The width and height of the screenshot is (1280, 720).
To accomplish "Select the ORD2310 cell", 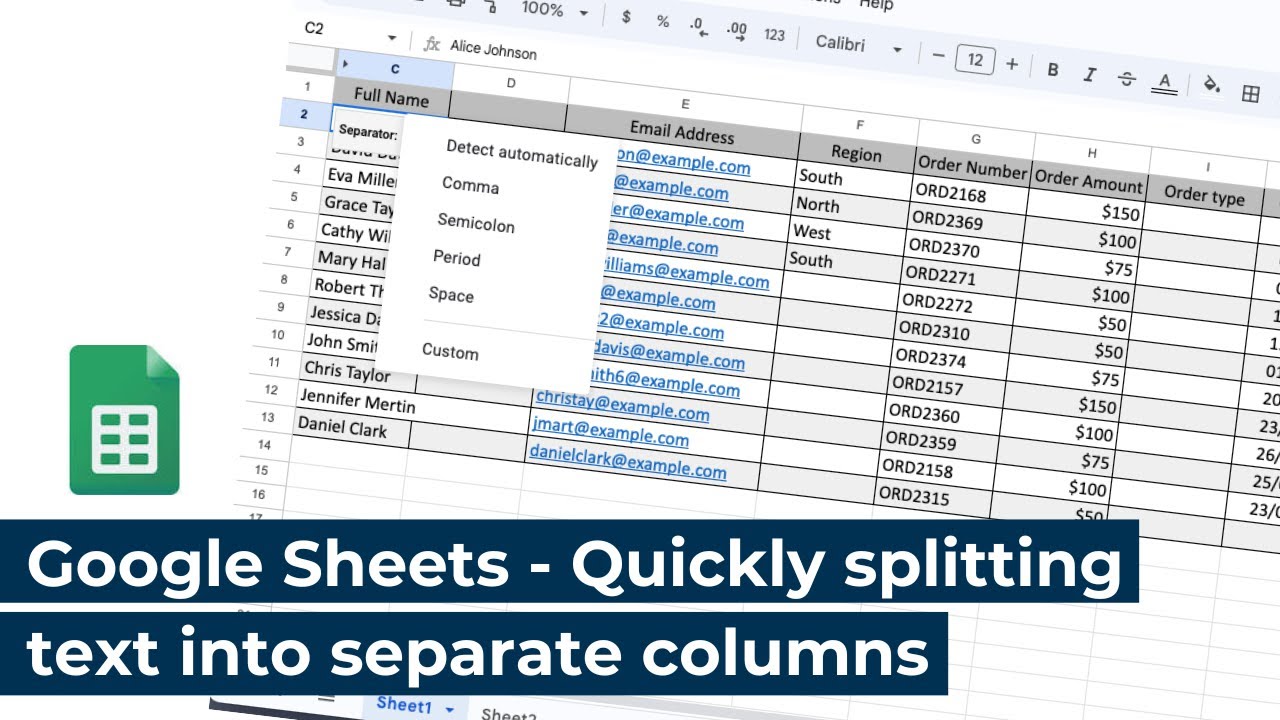I will click(953, 330).
